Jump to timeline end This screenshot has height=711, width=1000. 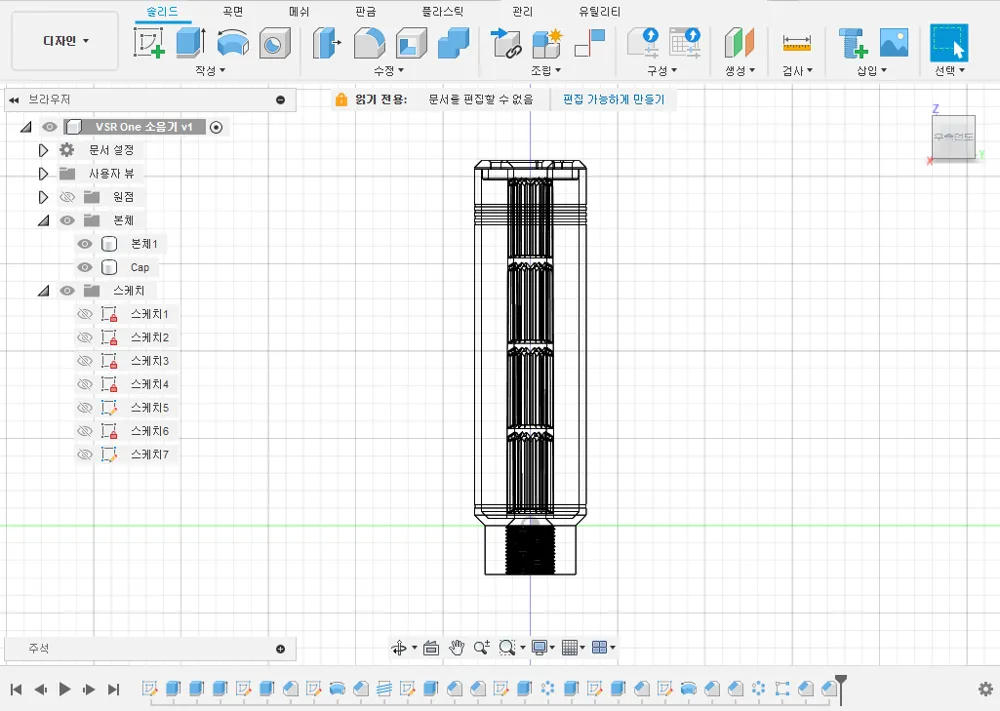114,689
